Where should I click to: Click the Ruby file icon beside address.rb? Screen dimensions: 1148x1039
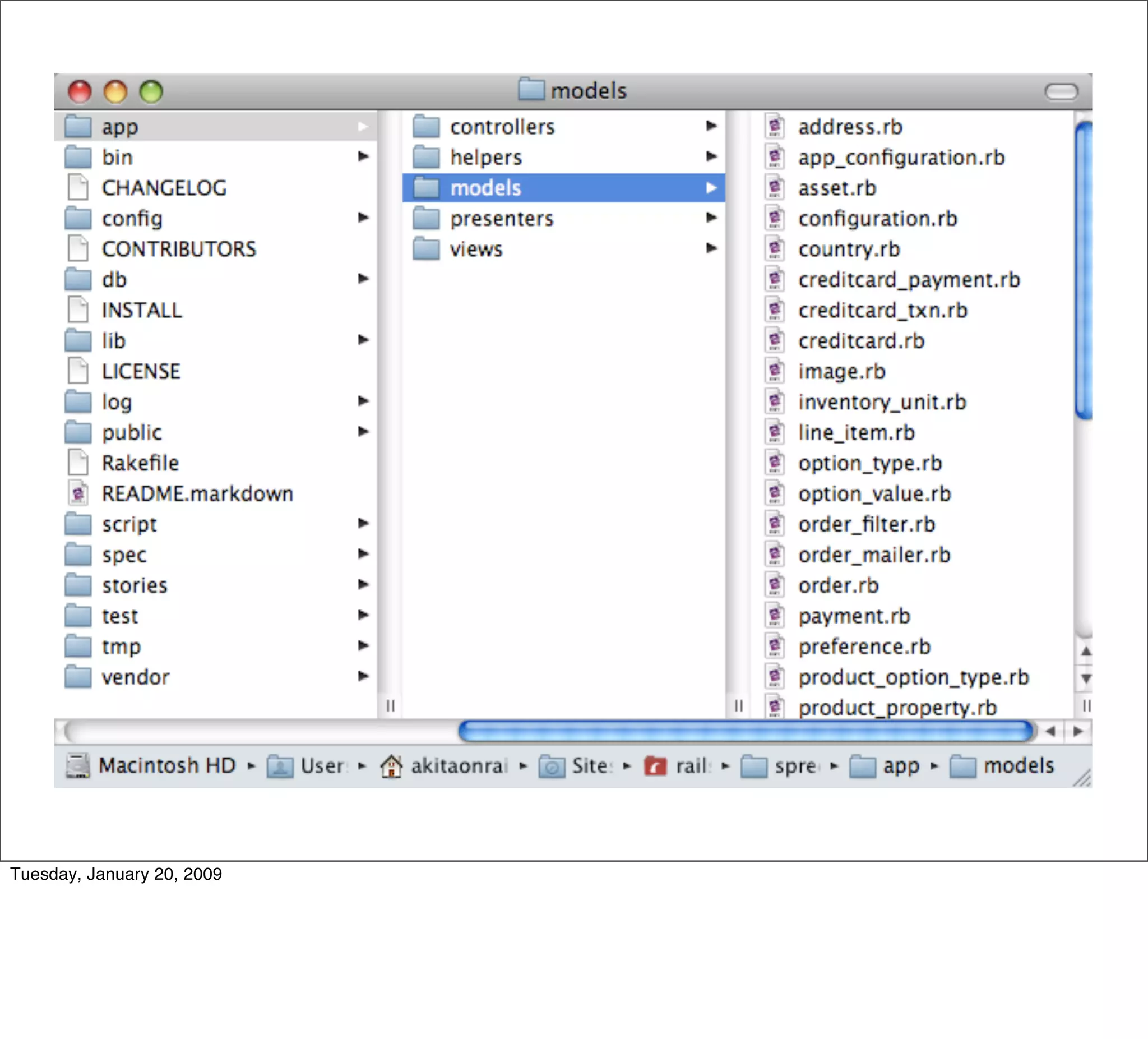pos(775,127)
